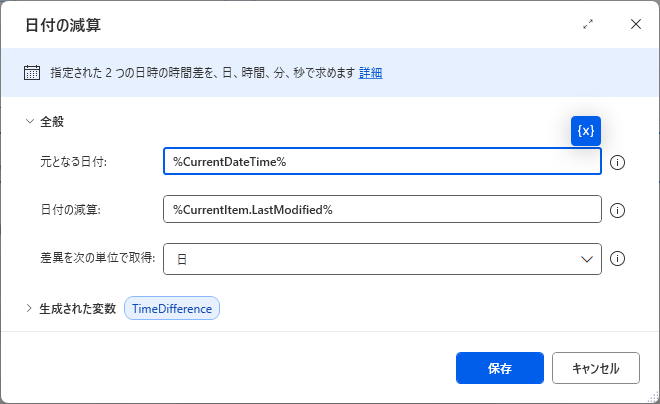This screenshot has width=660, height=404.
Task: Click info icon beside 日付の減算 field
Action: tap(617, 210)
